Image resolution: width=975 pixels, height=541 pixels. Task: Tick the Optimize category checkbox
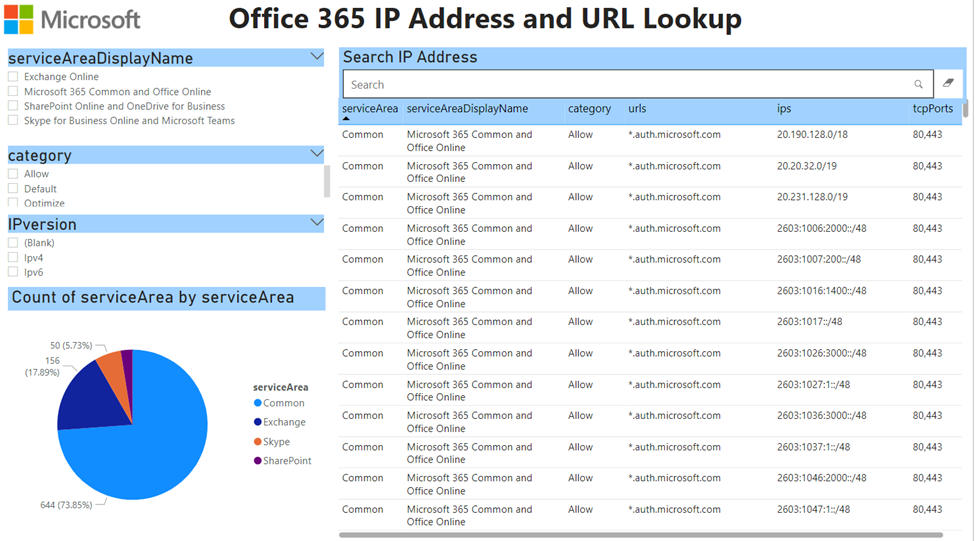point(13,202)
